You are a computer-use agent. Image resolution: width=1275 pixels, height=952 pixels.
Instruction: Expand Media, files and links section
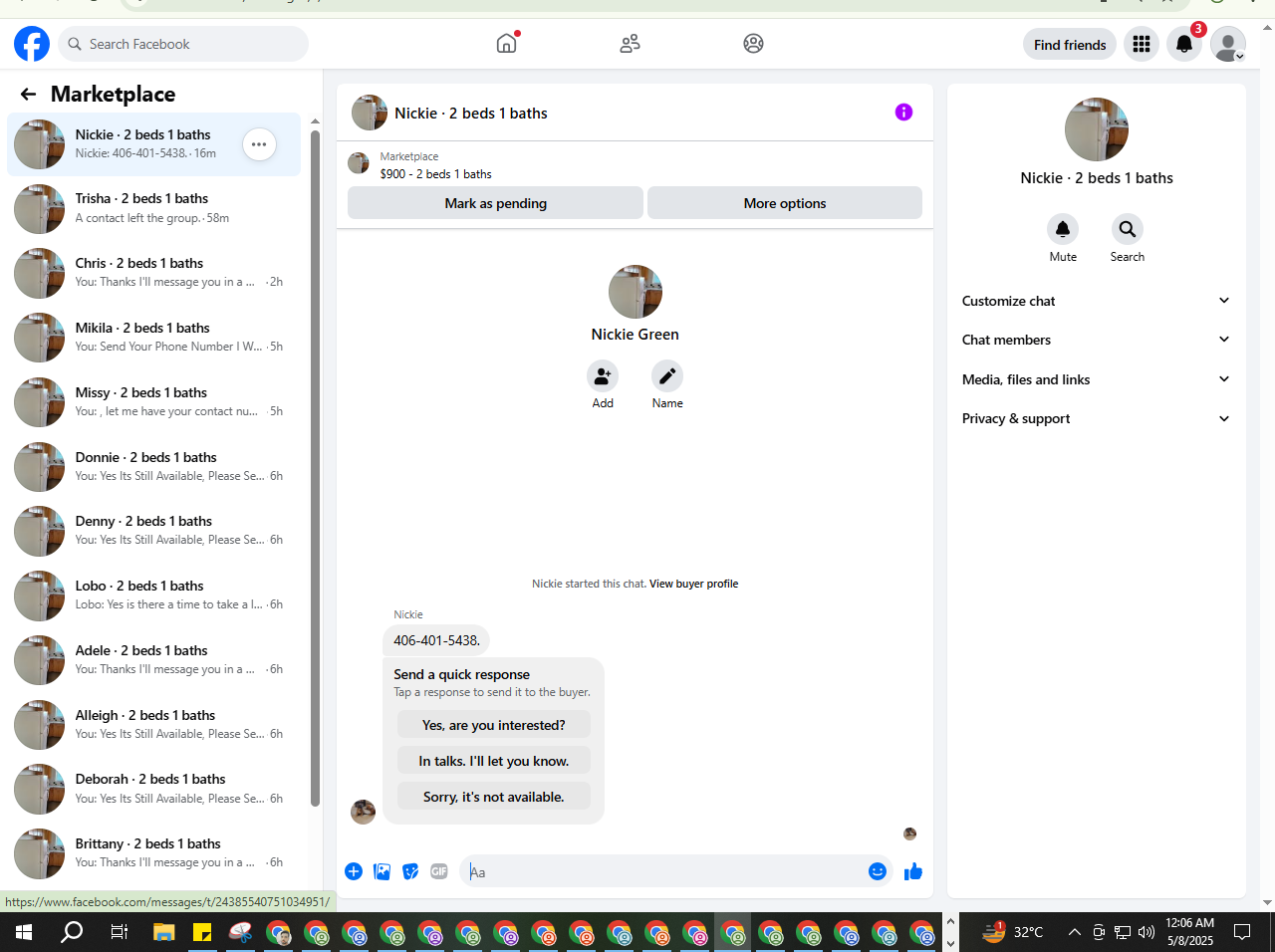pyautogui.click(x=1097, y=379)
